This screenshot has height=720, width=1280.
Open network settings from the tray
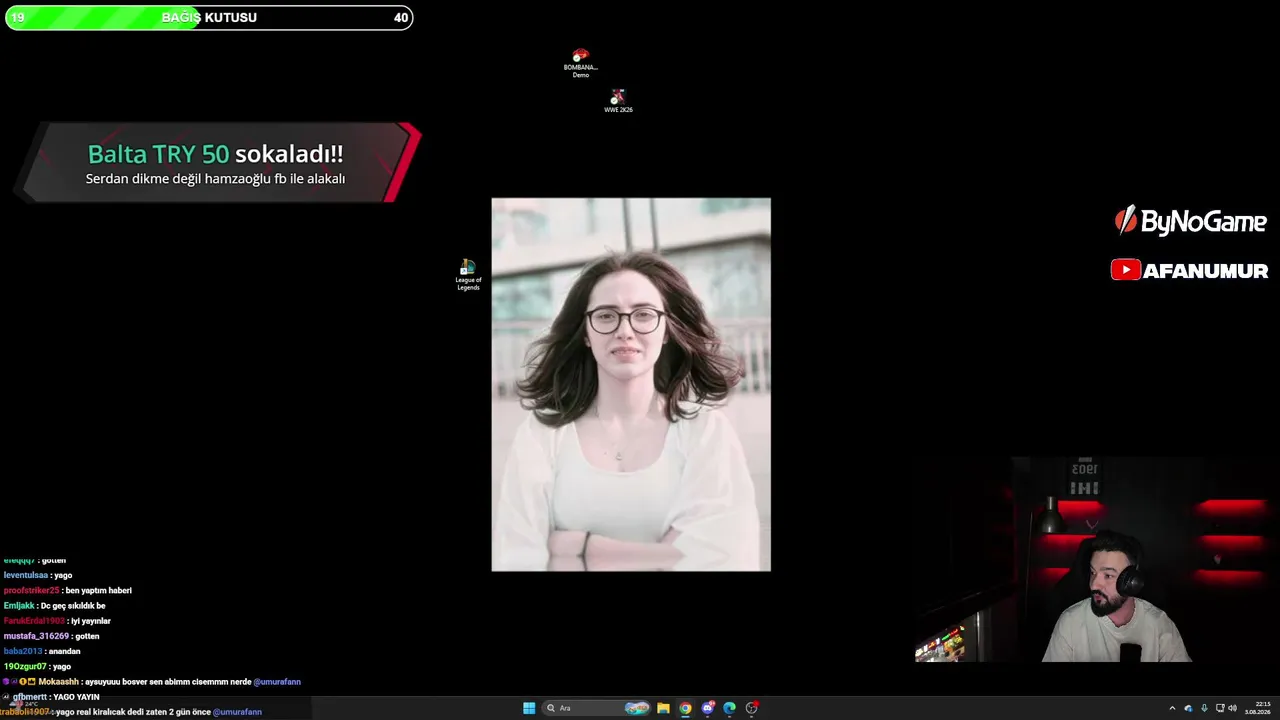coord(1220,708)
